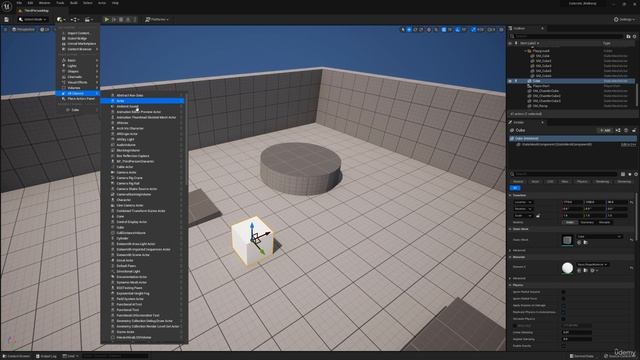This screenshot has height=360, width=640.
Task: Expand the Content Browser submenu
Action: point(79,49)
